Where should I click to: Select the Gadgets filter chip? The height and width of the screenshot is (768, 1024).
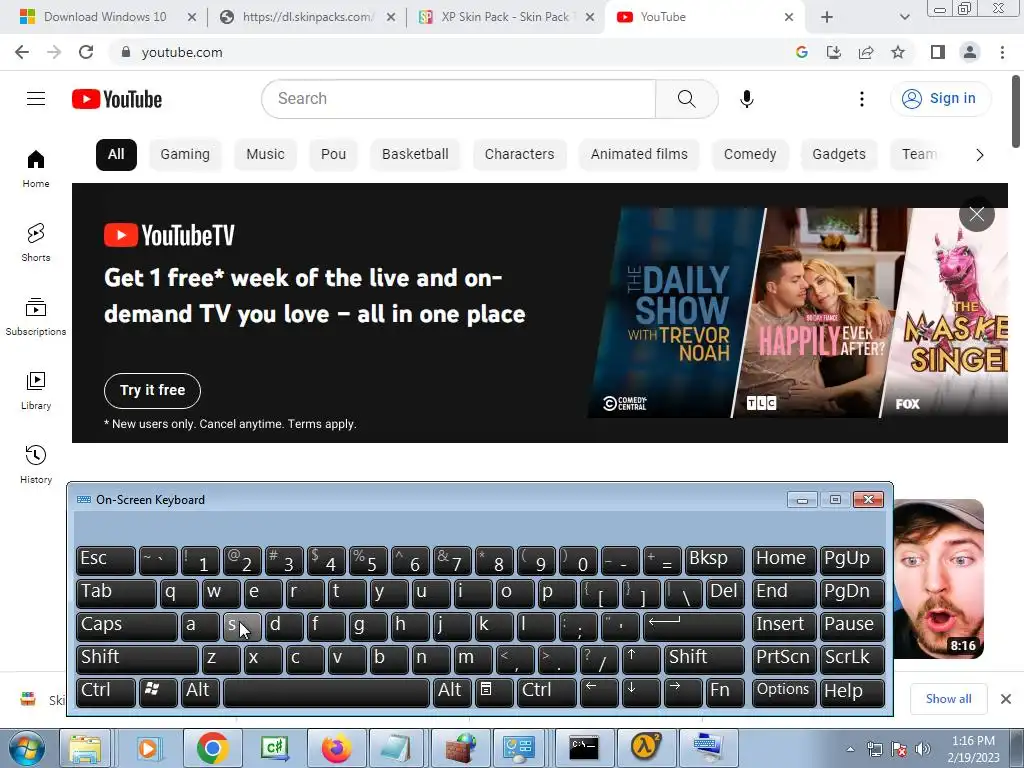839,155
